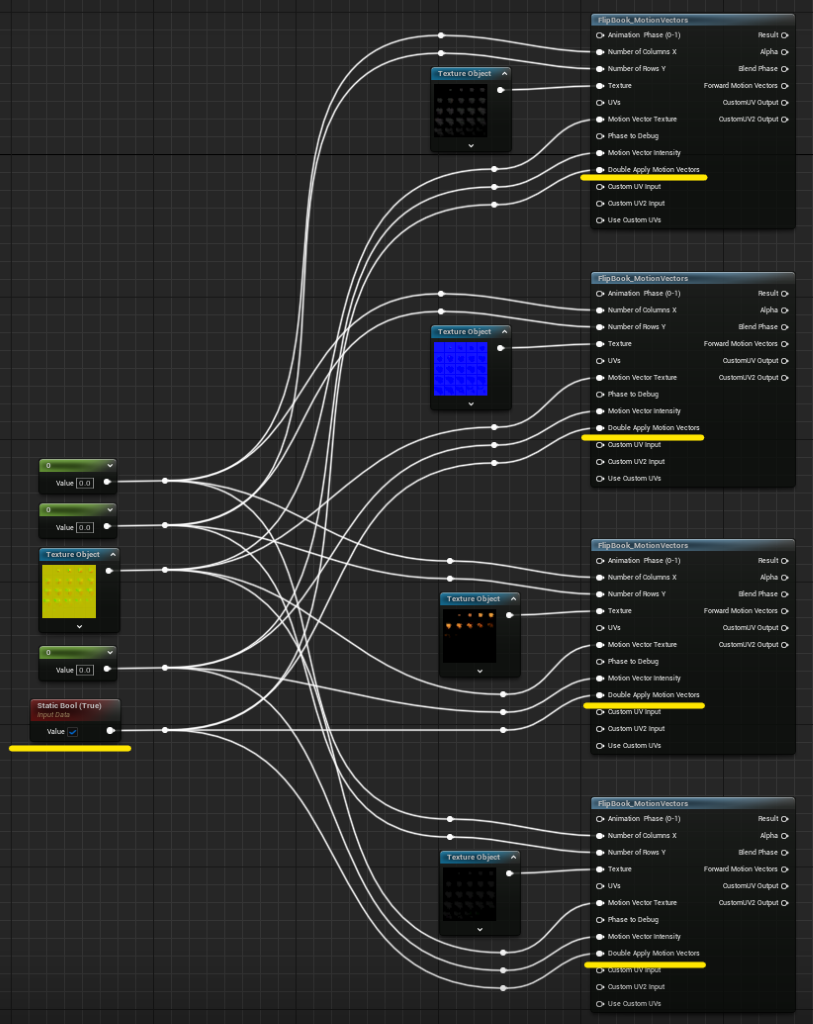Click the topmost Texture Object output pin
The width and height of the screenshot is (813, 1024).
point(501,90)
